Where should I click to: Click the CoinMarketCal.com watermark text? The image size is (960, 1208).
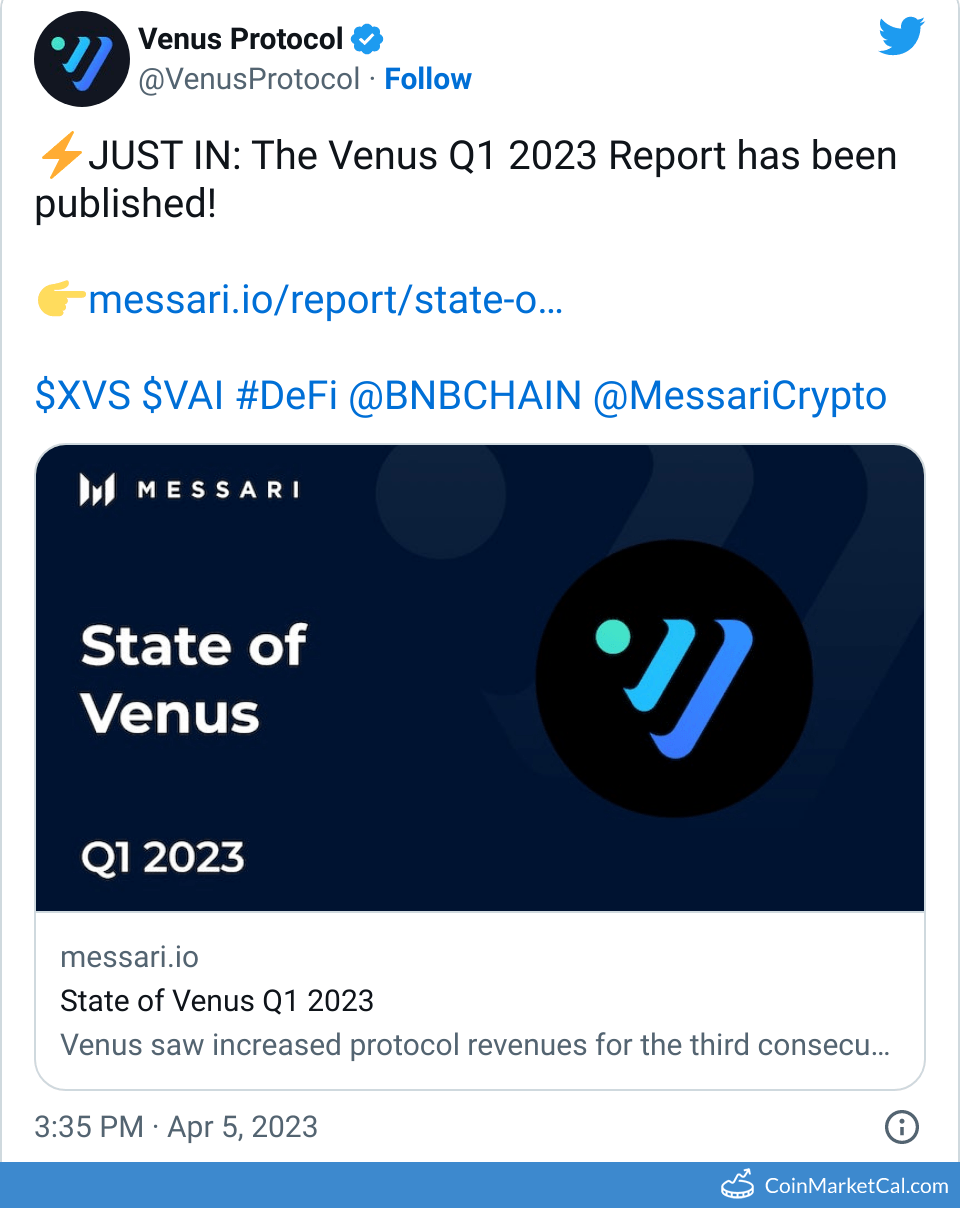(856, 1186)
